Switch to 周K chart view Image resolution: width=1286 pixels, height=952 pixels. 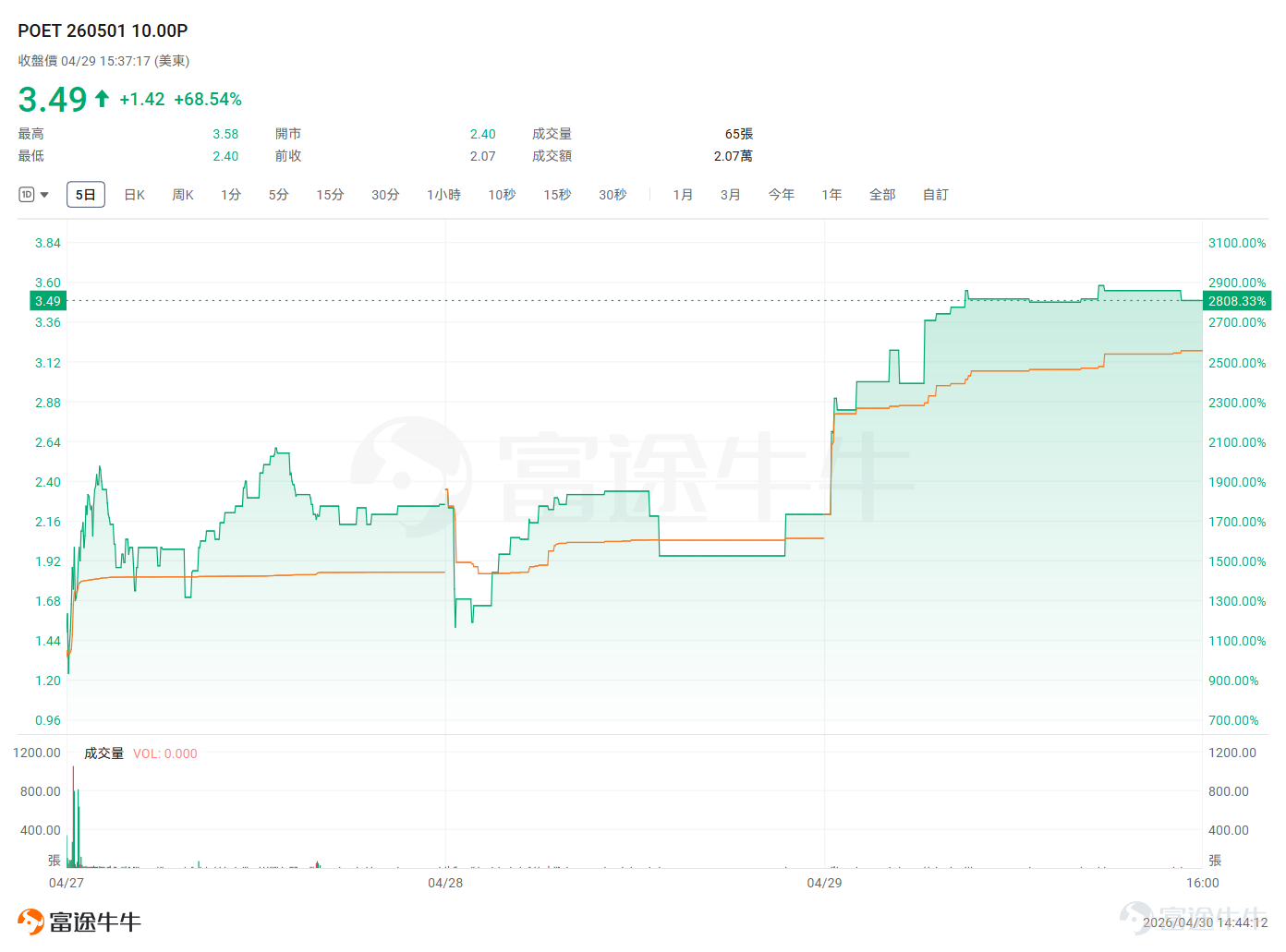coord(183,195)
